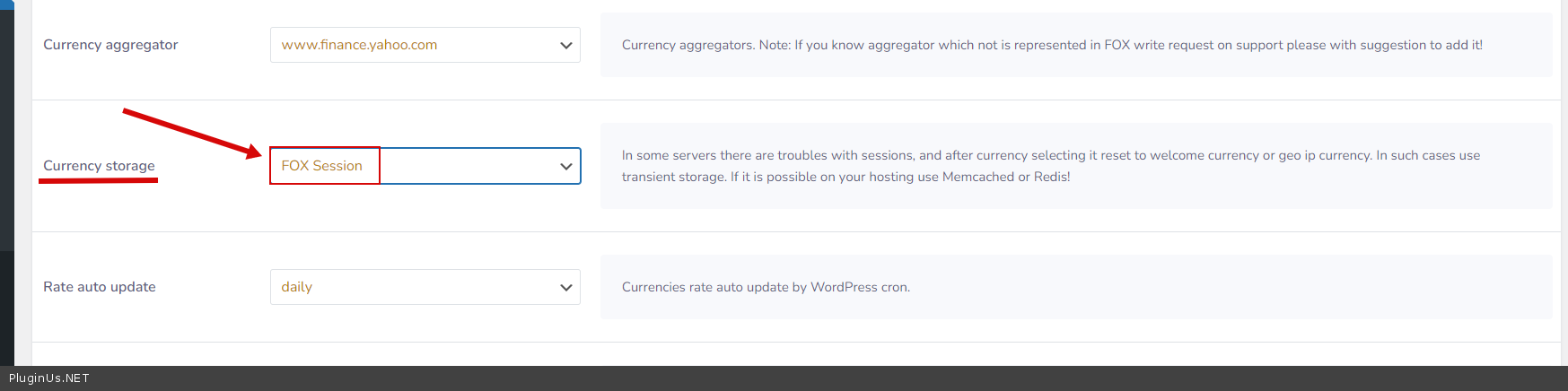Click the 'daily' selected value
This screenshot has width=1568, height=391.
pos(296,287)
